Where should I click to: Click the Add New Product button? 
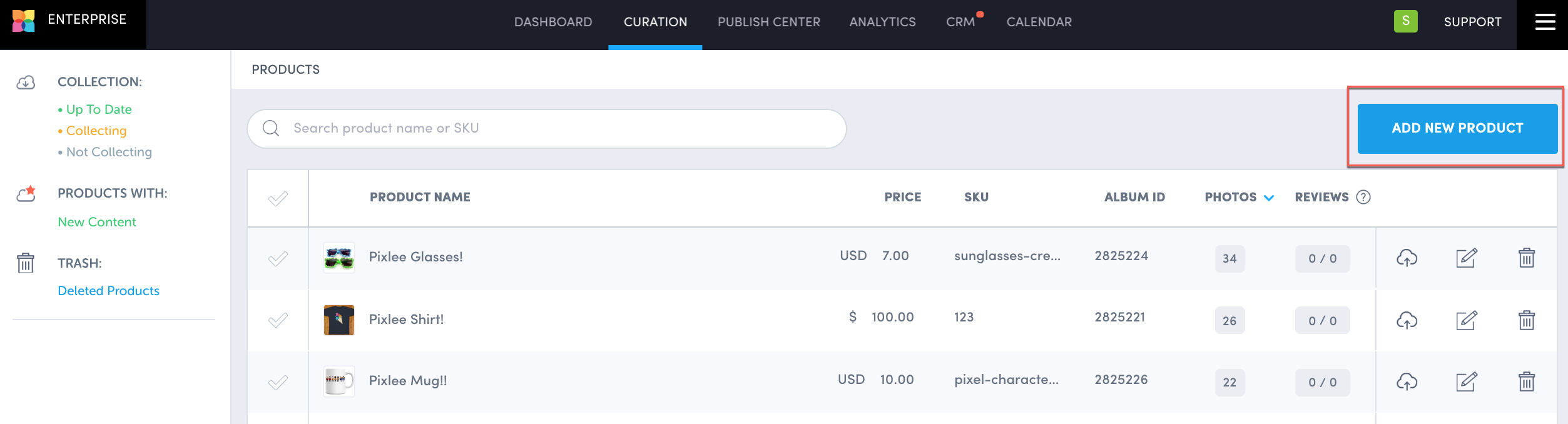(x=1457, y=128)
